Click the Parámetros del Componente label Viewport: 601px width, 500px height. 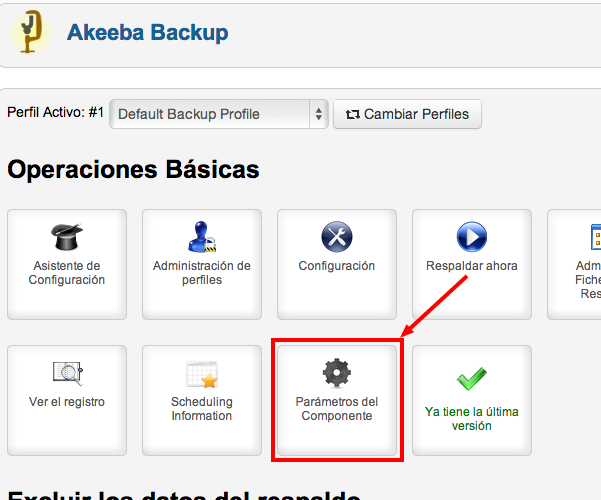337,409
